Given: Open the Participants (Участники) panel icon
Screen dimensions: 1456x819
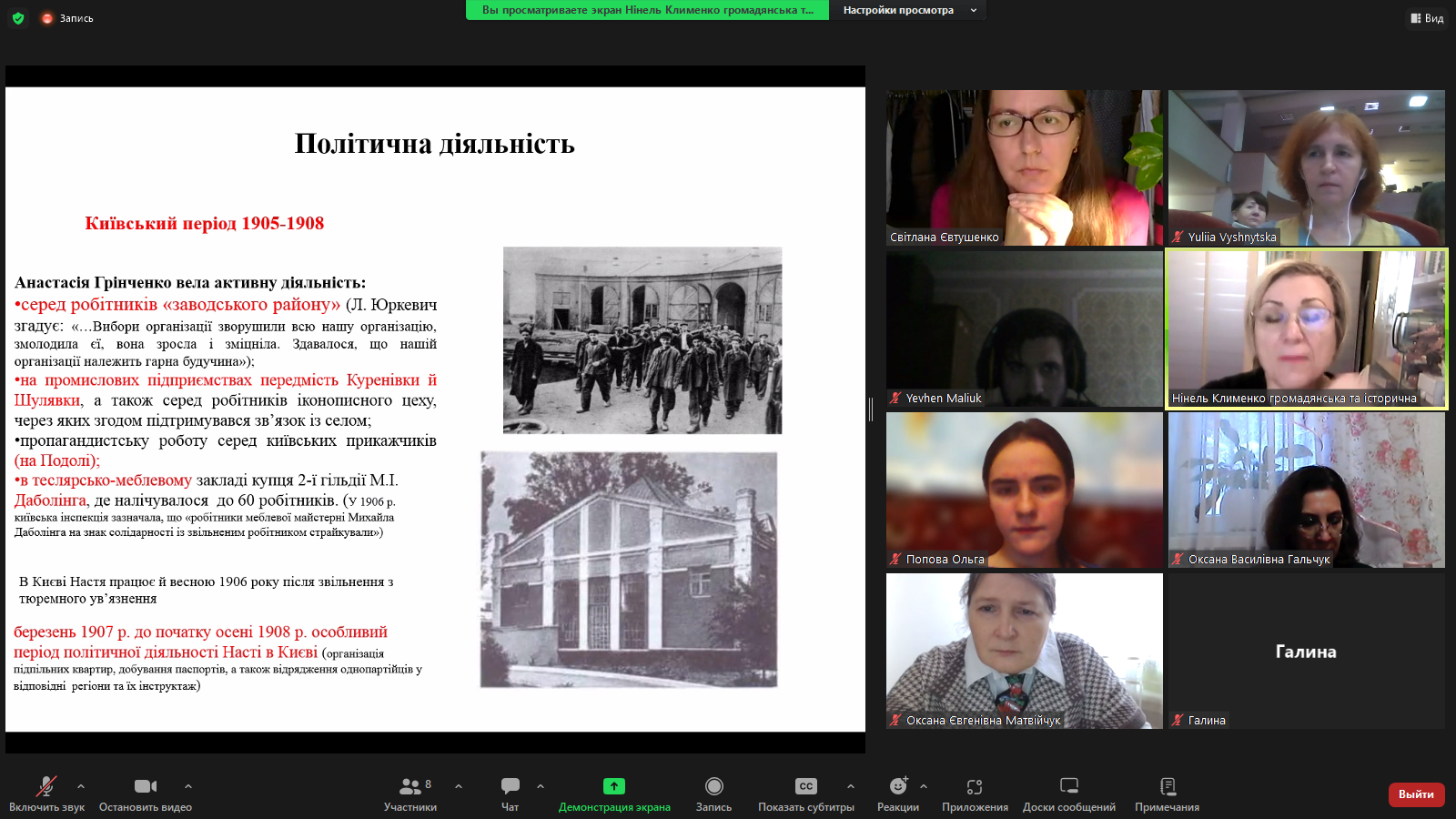Looking at the screenshot, I should (x=409, y=786).
